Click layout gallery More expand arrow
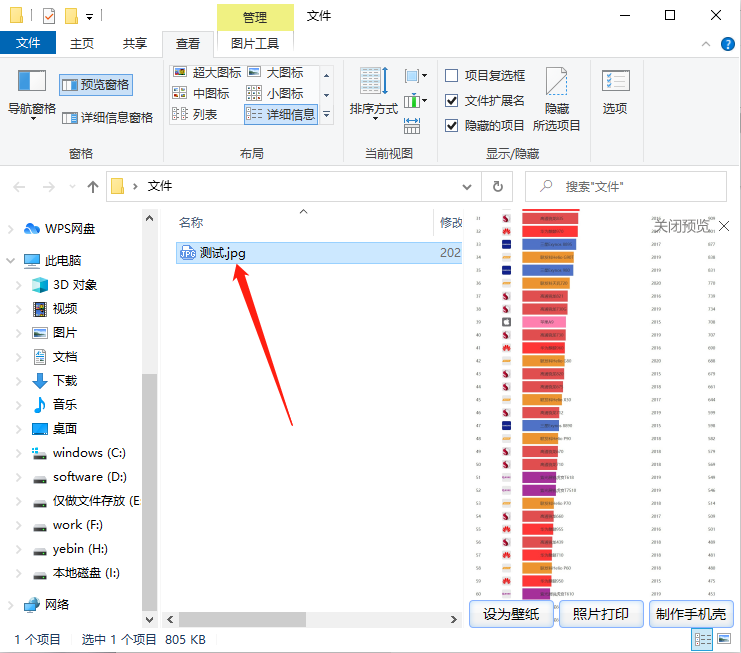Screen dimensions: 741x653 pyautogui.click(x=327, y=114)
